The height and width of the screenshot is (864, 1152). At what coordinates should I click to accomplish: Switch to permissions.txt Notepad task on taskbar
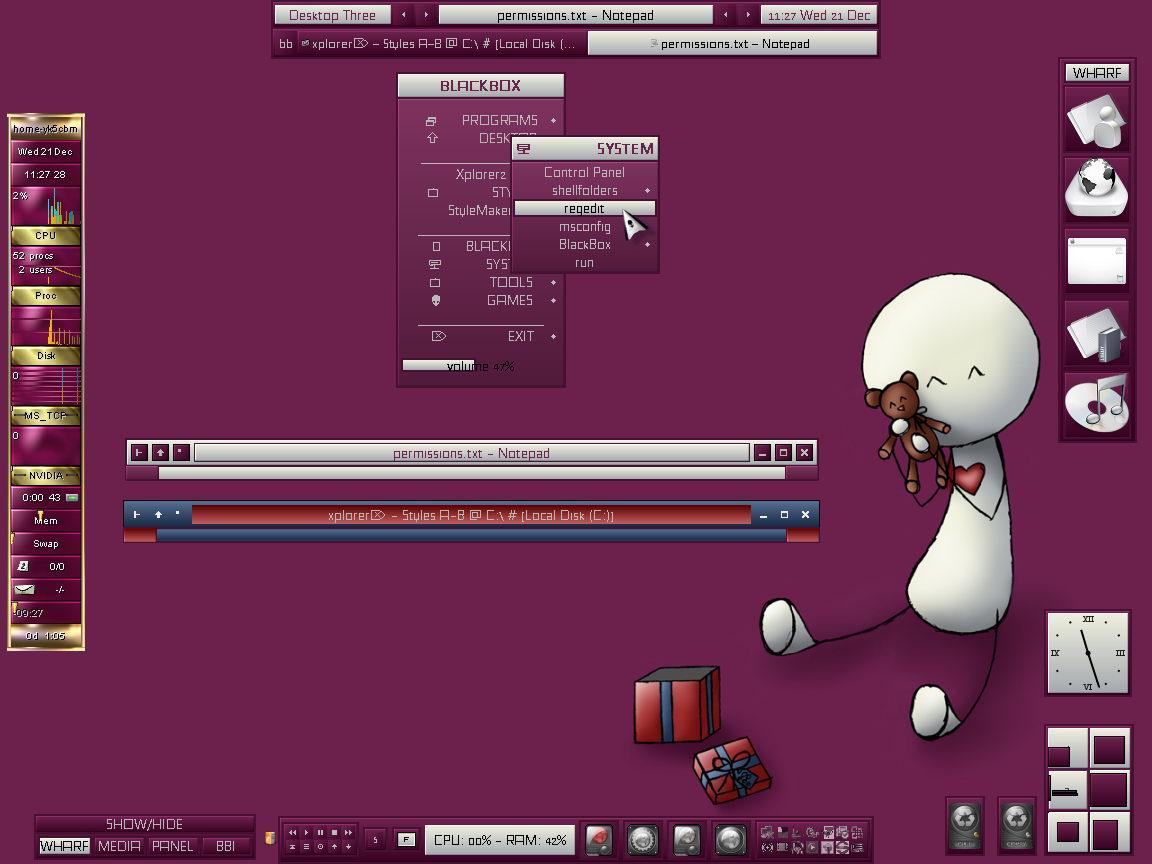(x=732, y=44)
